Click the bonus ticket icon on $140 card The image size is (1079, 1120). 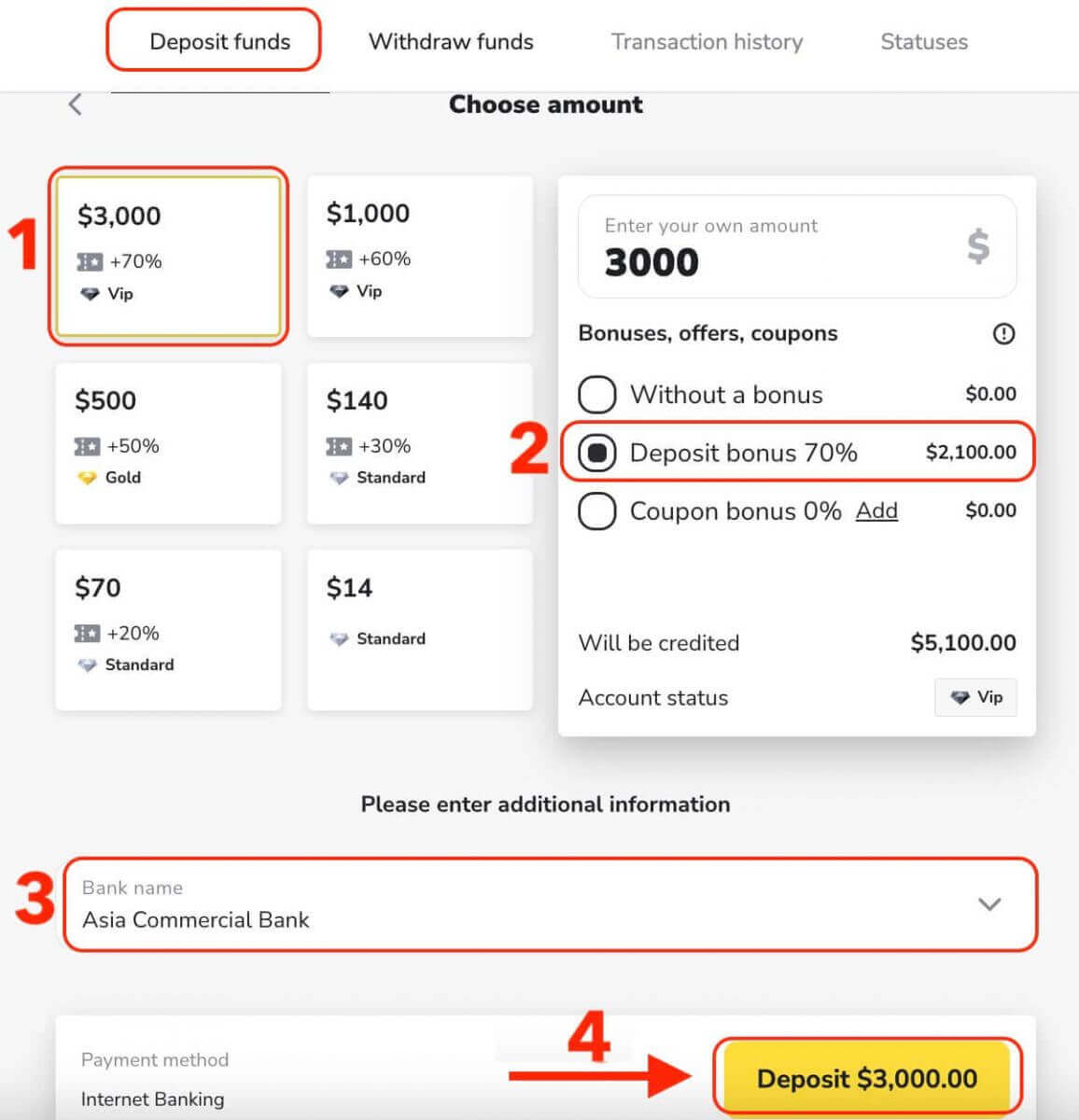339,447
